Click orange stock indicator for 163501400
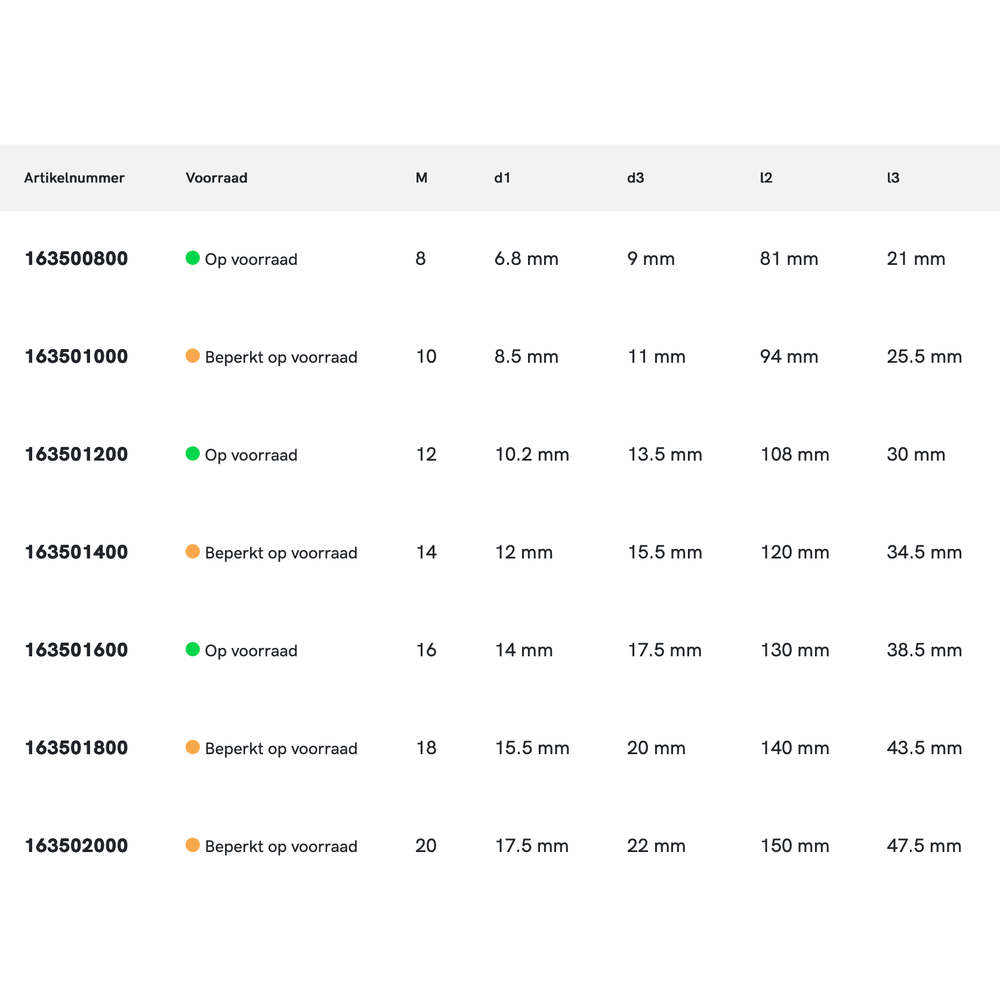Image resolution: width=1000 pixels, height=1000 pixels. coord(193,552)
